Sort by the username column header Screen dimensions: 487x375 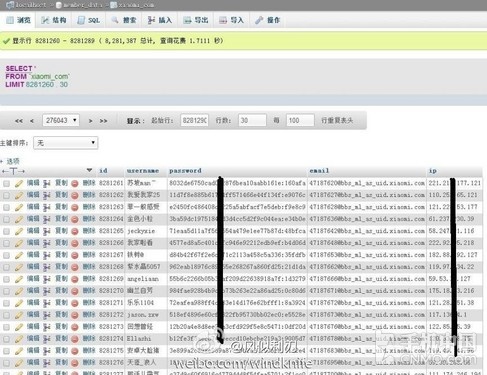click(143, 171)
